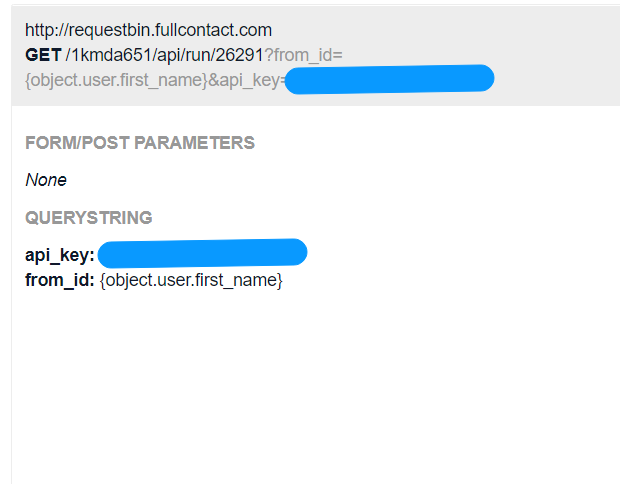This screenshot has width=620, height=484.
Task: Click the run segment of the request path
Action: [x=198, y=55]
